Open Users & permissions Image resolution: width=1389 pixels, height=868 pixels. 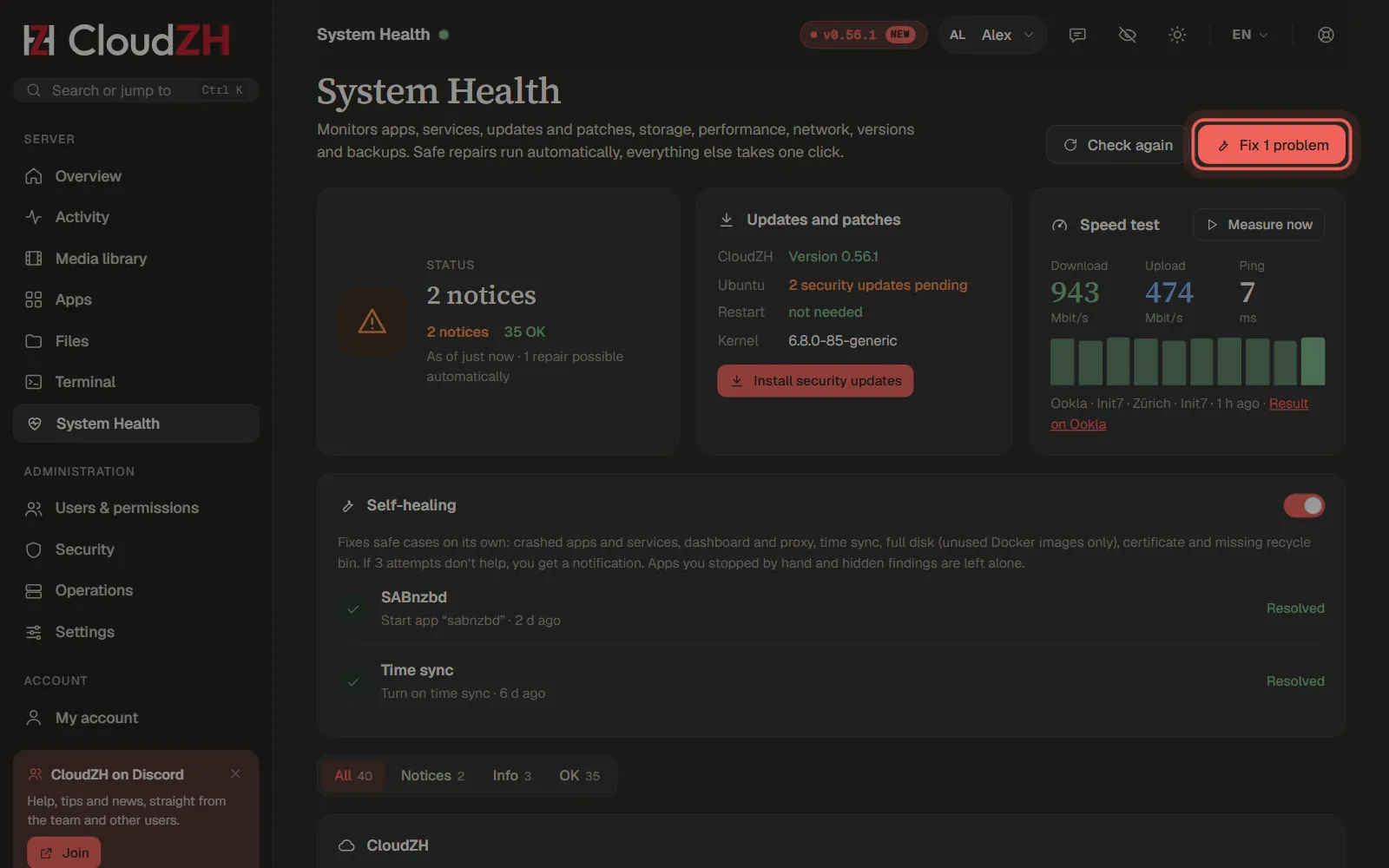[136, 508]
